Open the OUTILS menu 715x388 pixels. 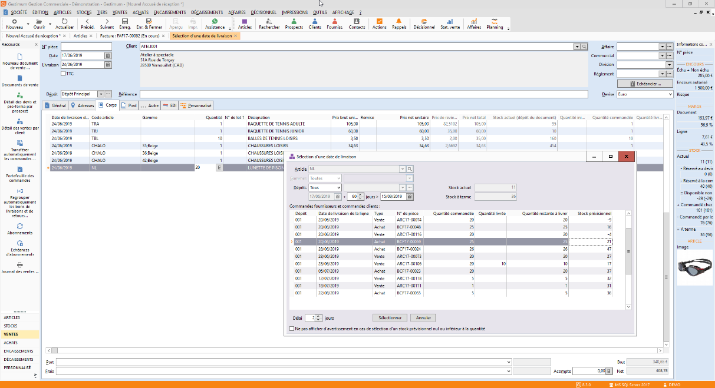[320, 12]
